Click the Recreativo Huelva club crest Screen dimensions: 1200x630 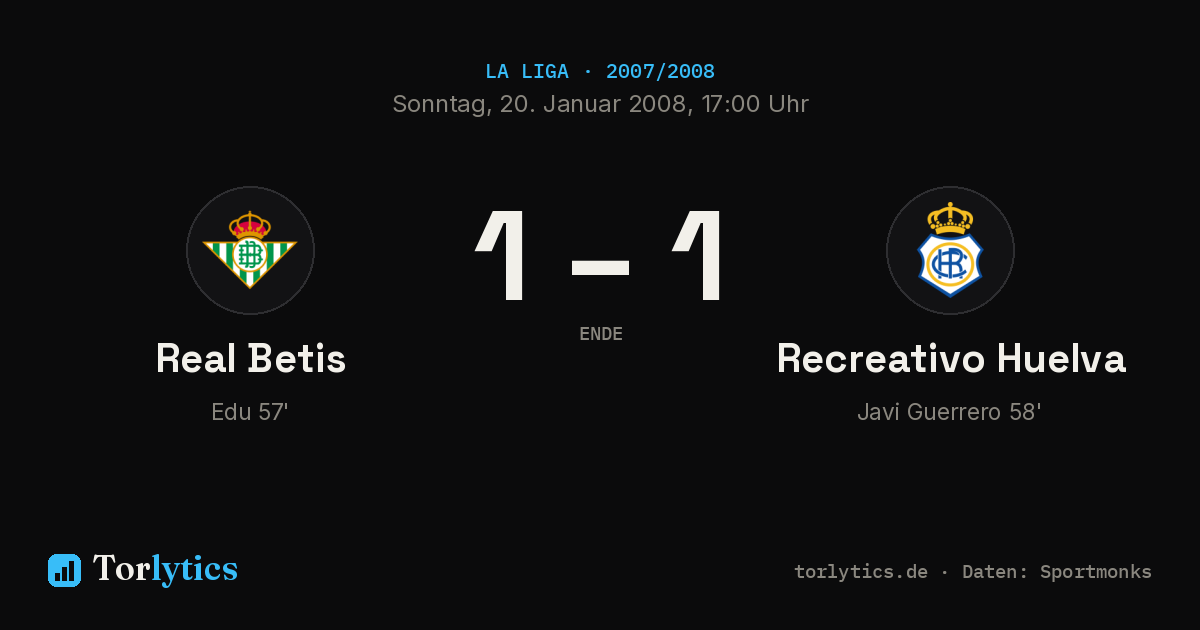[950, 250]
